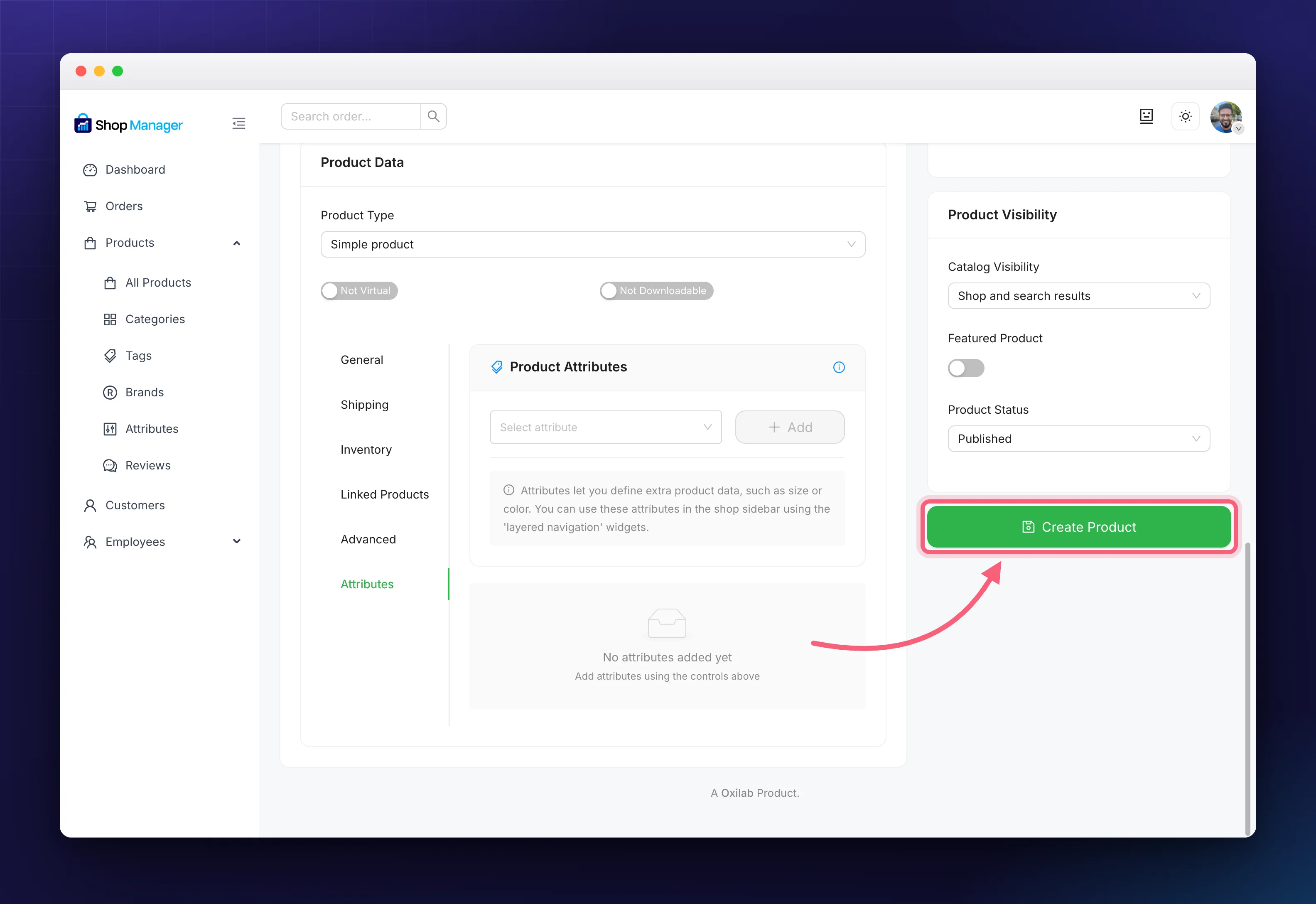Switch to the Inventory tab
This screenshot has width=1316, height=904.
click(366, 449)
